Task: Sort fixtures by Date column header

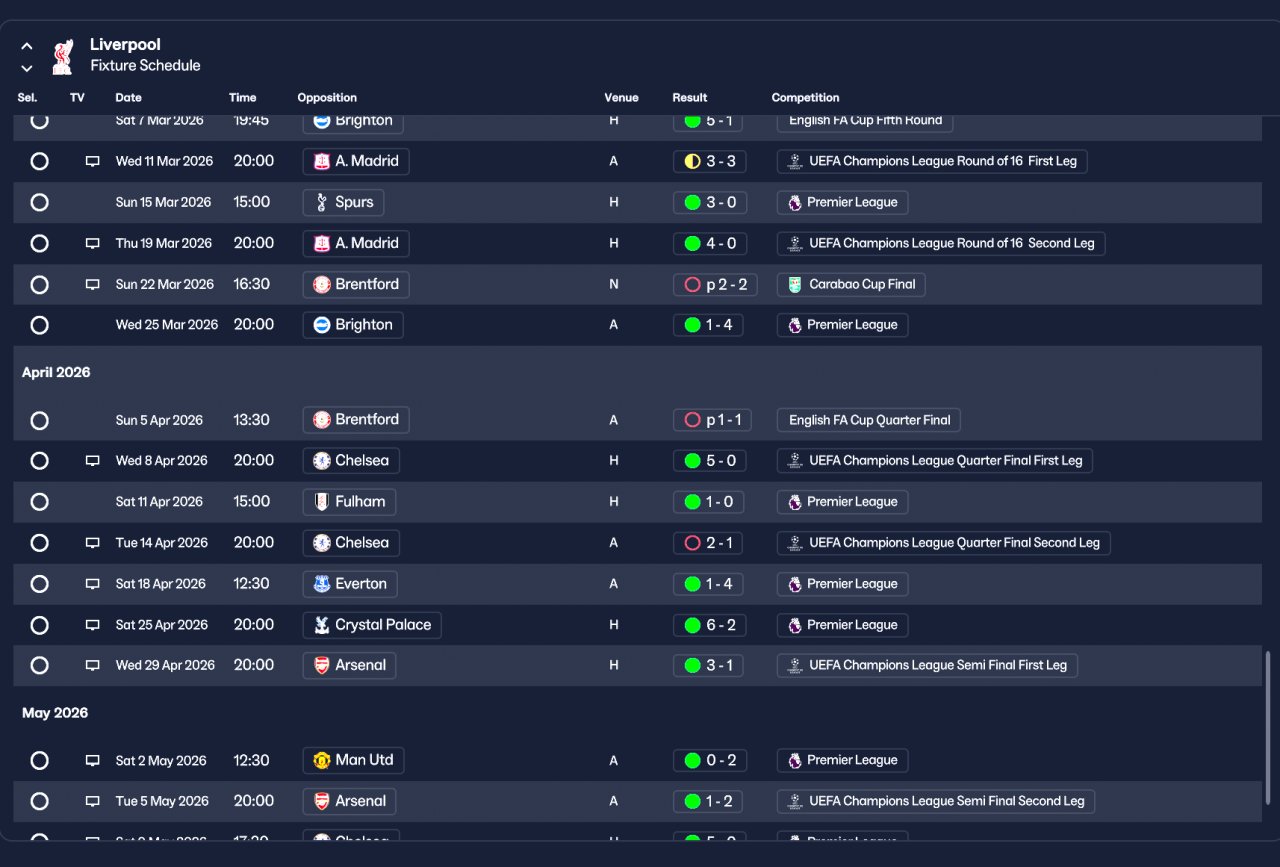Action: click(x=128, y=98)
